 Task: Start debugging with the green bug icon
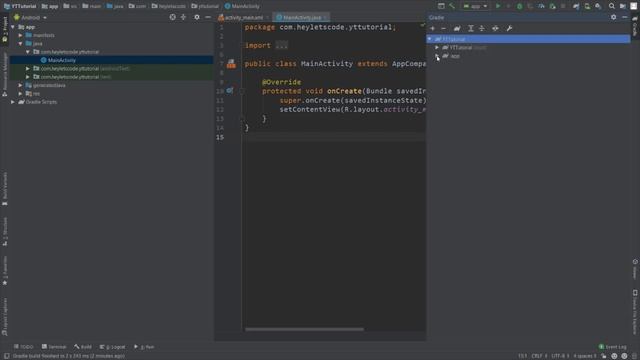(519, 6)
